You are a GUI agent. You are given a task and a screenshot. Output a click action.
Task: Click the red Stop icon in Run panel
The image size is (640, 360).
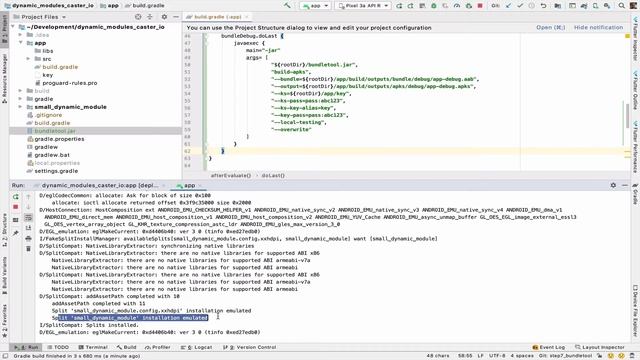click(x=16, y=207)
